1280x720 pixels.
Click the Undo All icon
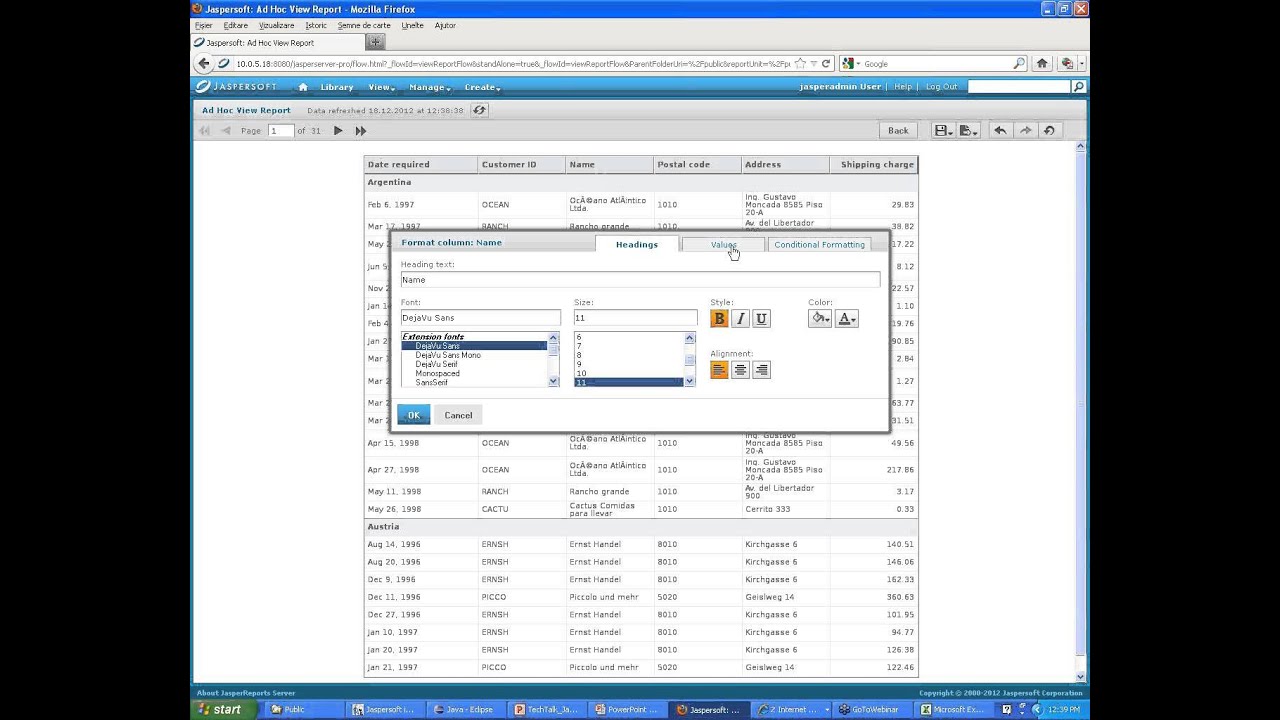point(1049,130)
